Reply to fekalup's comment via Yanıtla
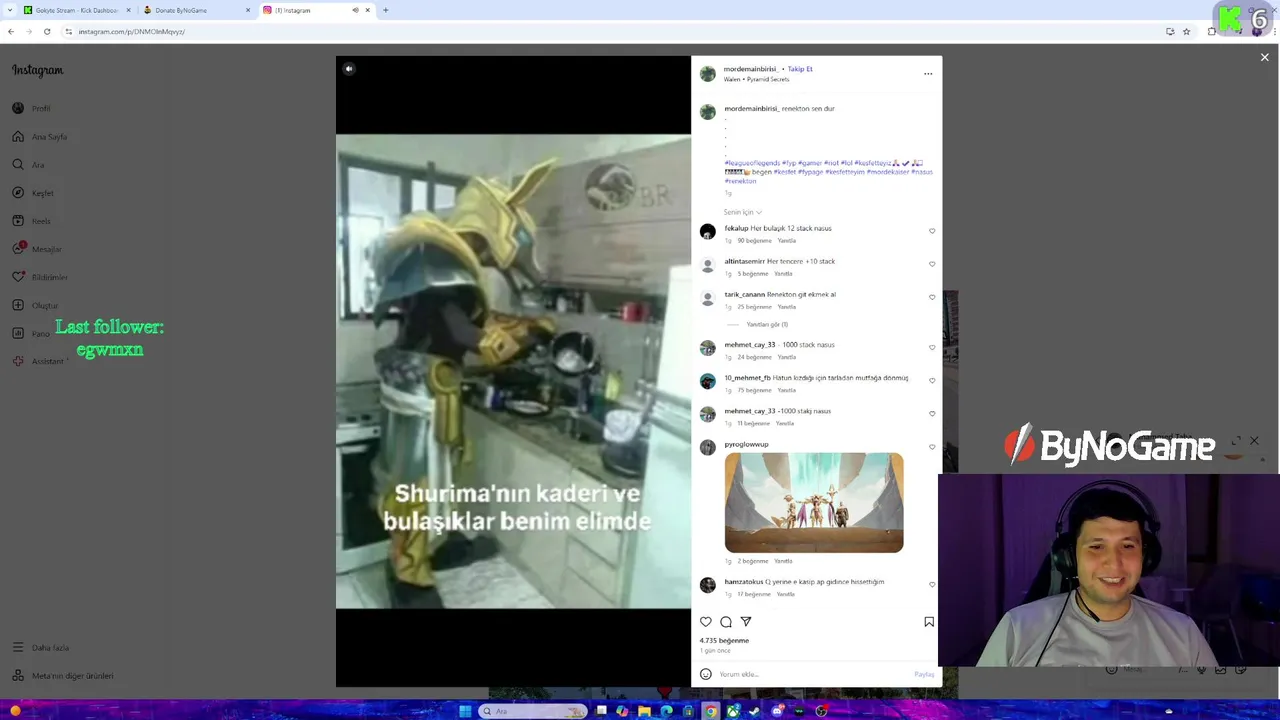 (x=787, y=240)
